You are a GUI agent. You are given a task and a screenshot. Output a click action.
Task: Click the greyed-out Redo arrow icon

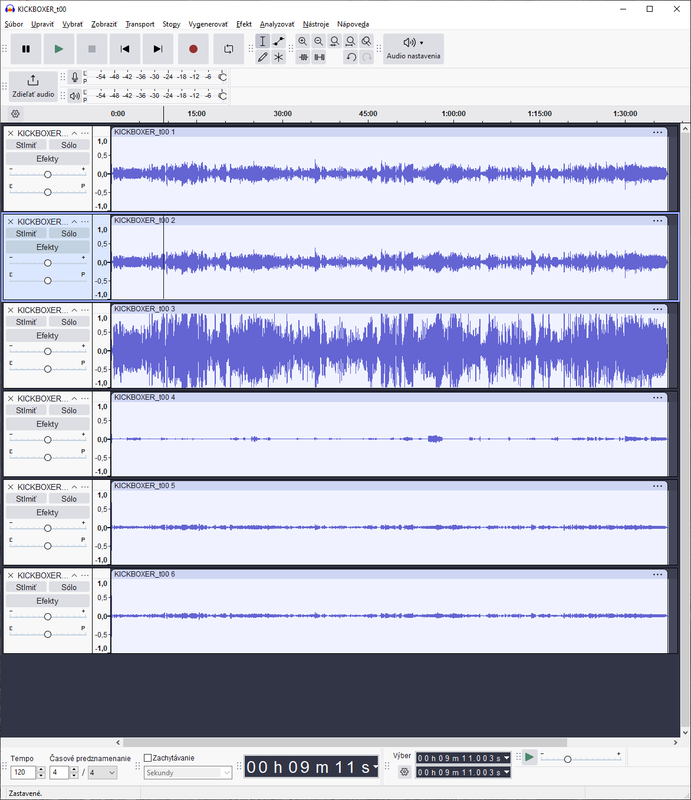pyautogui.click(x=366, y=57)
